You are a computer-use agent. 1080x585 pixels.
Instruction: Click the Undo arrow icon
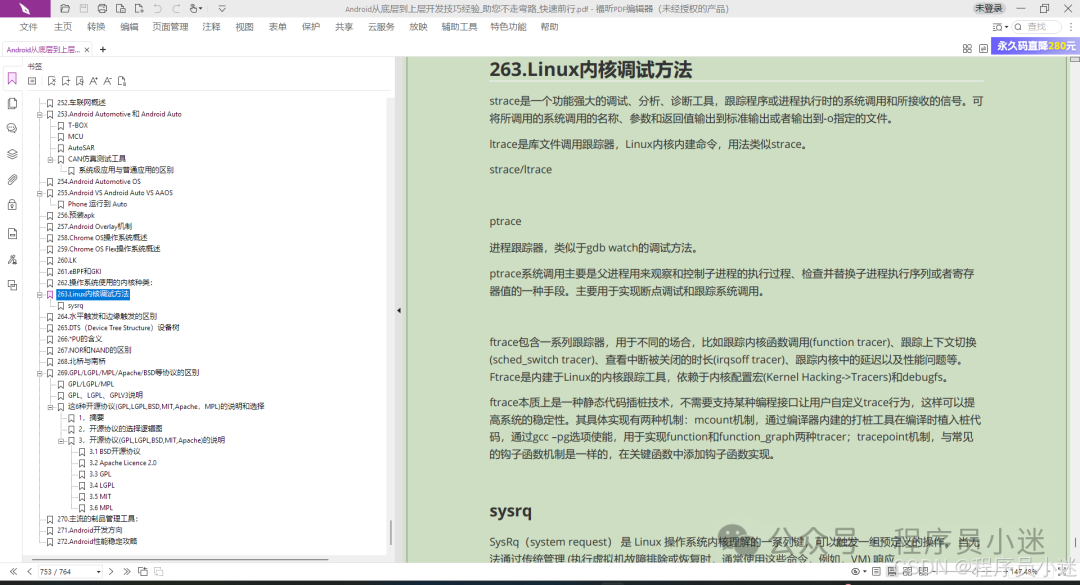158,9
